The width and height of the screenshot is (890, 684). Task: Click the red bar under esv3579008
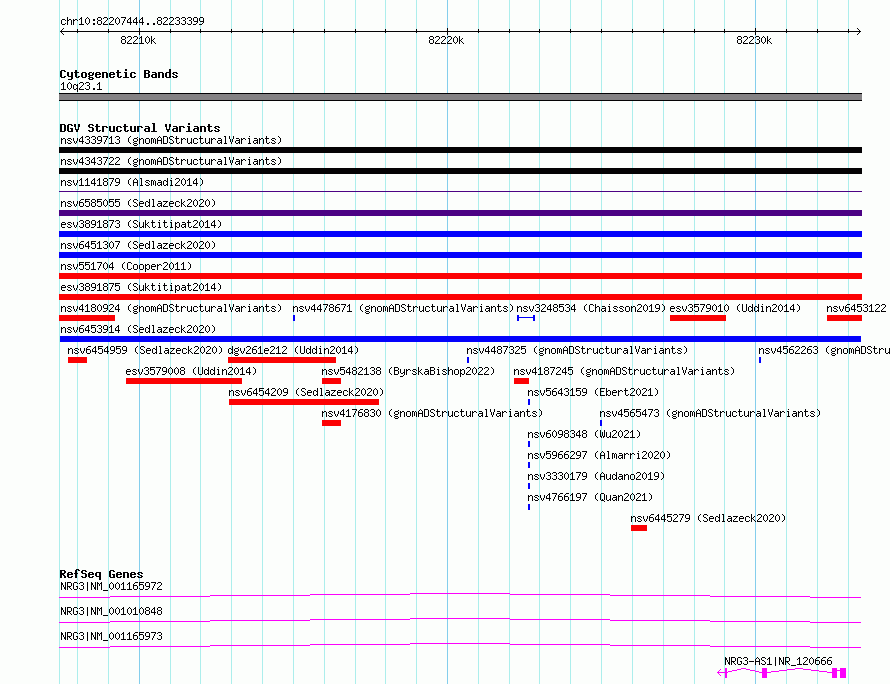pyautogui.click(x=184, y=381)
